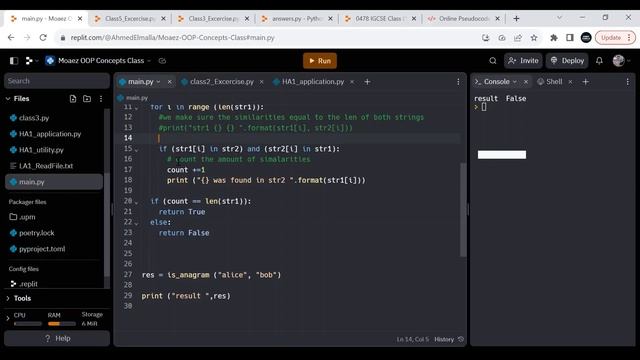Open the editor pane options menu
The image size is (640, 360).
pos(458,82)
